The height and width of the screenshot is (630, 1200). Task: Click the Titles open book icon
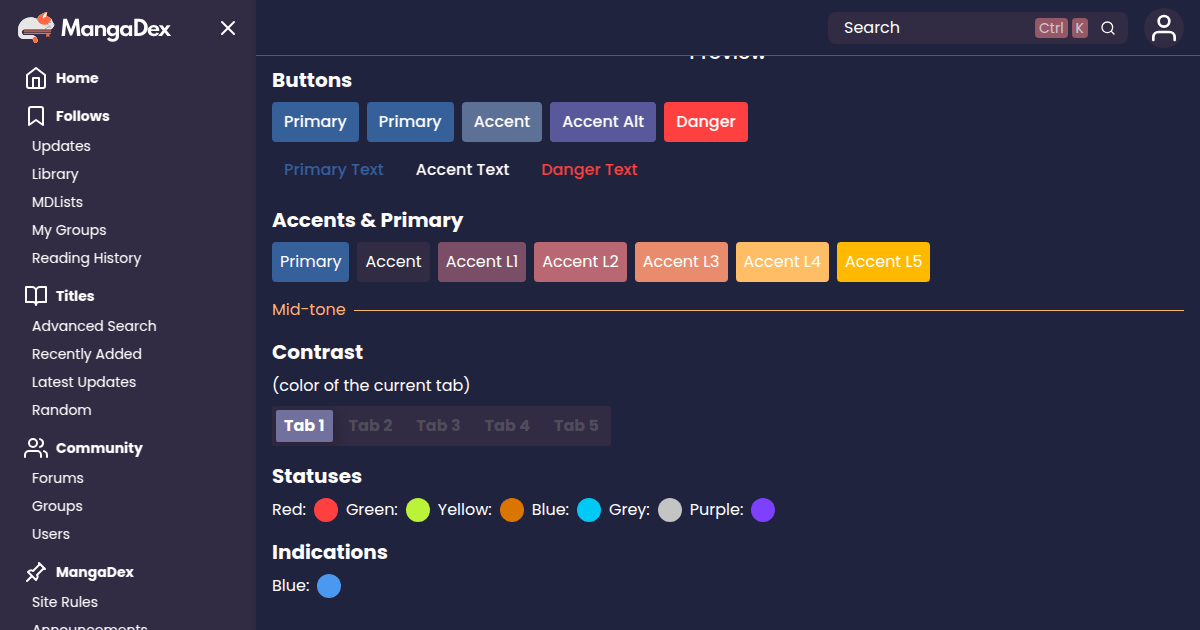click(36, 296)
